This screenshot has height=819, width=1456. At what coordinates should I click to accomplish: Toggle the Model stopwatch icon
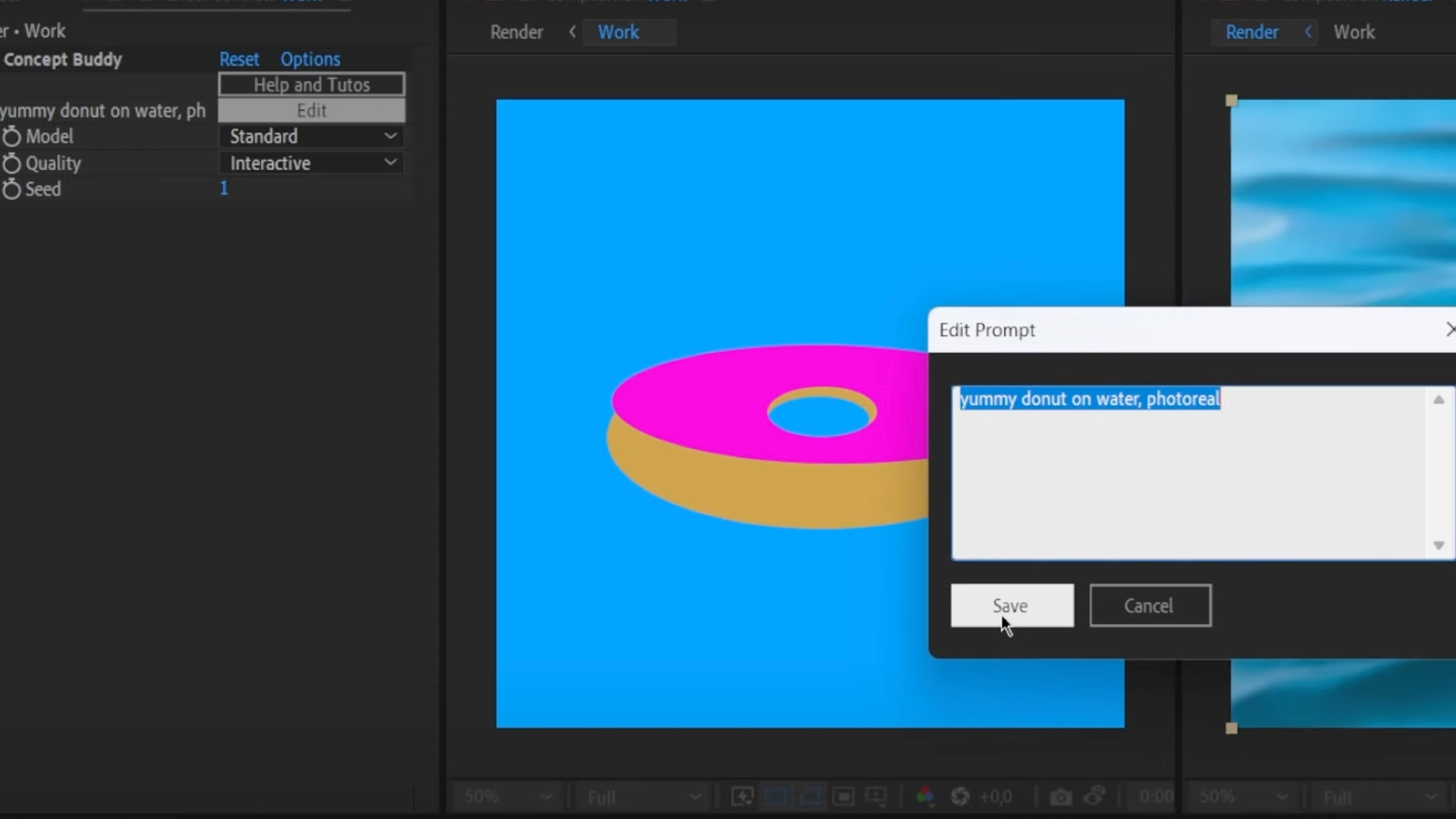pyautogui.click(x=11, y=136)
